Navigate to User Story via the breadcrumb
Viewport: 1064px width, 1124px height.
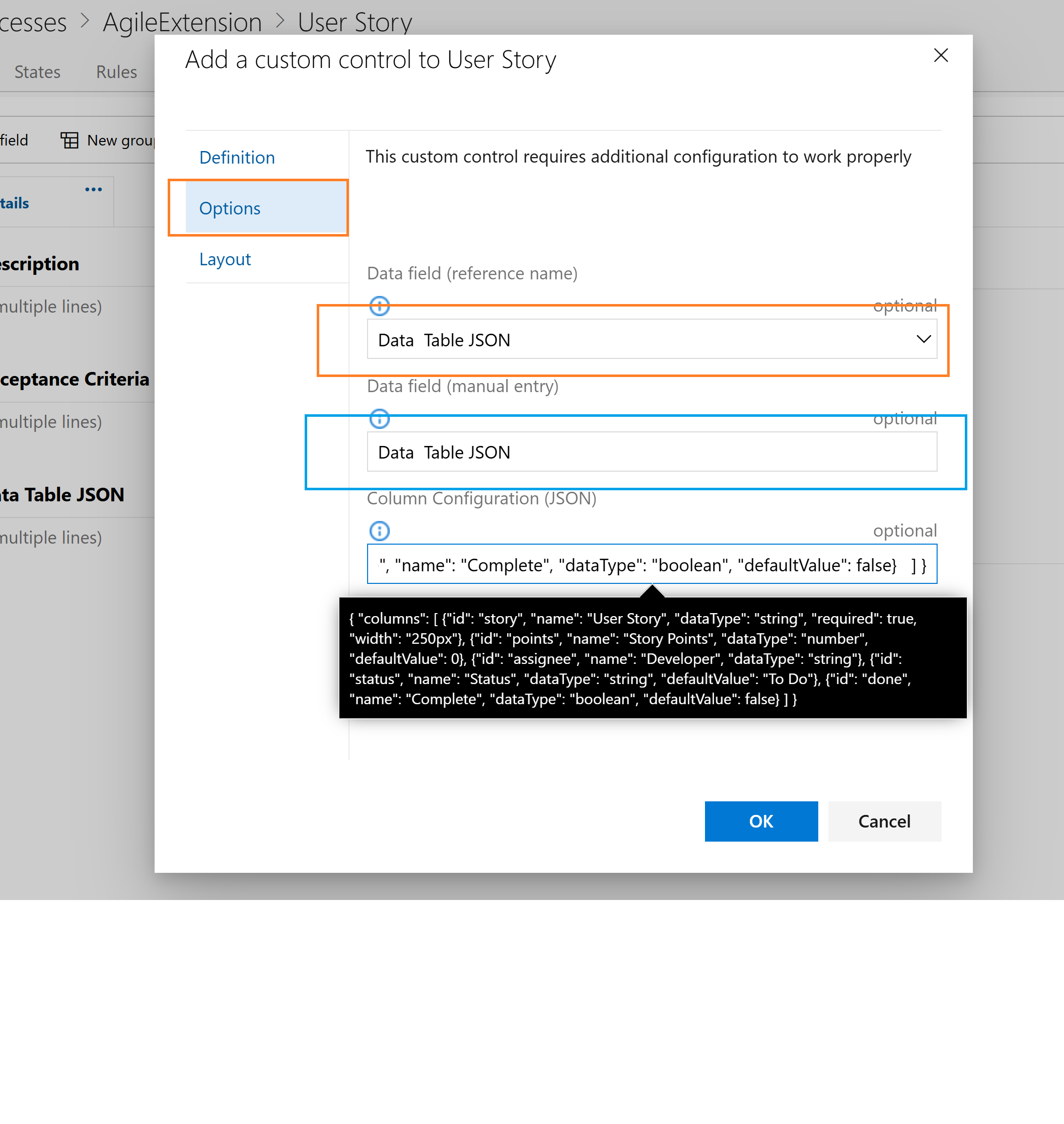(x=354, y=21)
